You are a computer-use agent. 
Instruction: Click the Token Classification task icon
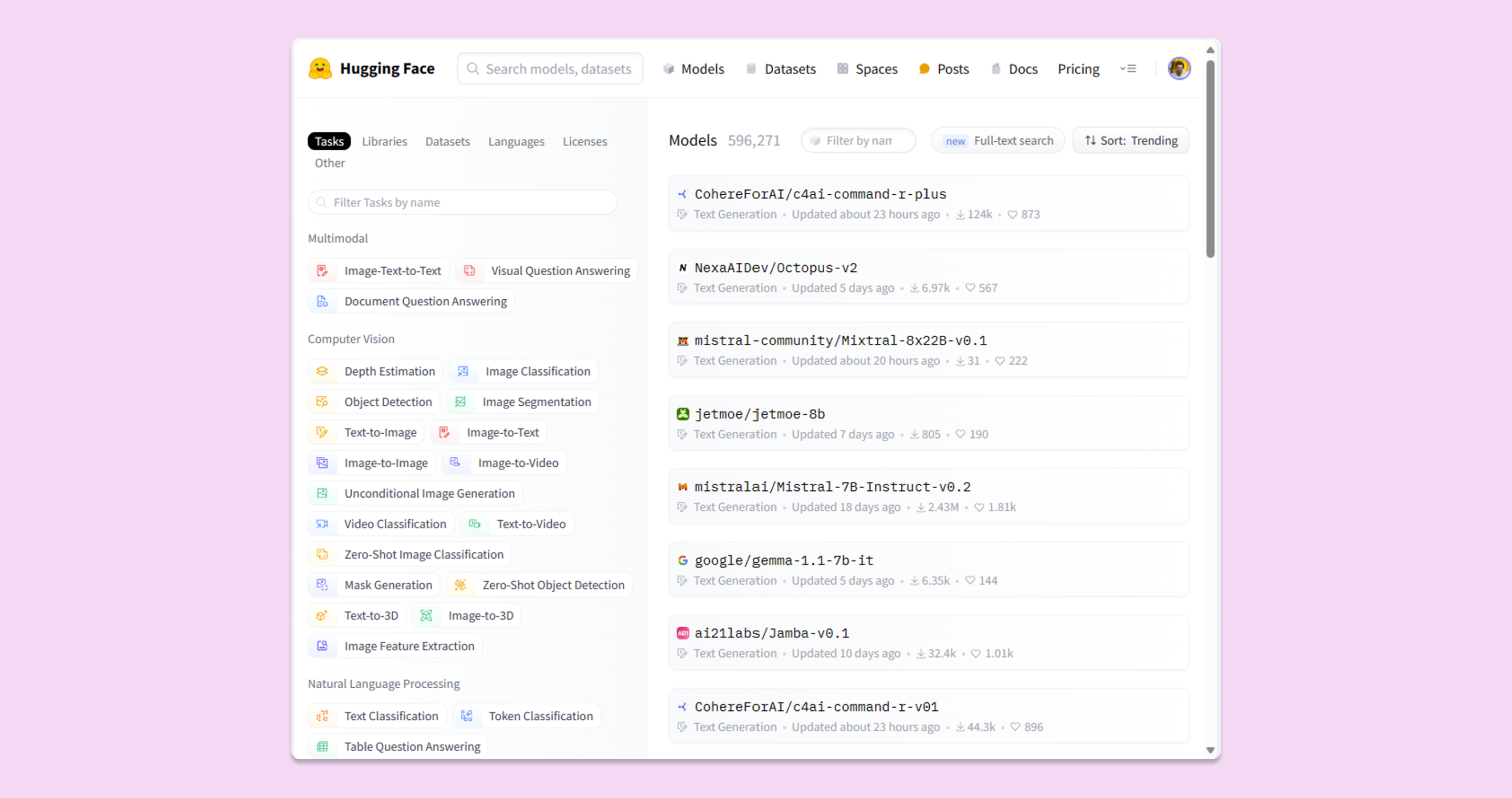pos(467,716)
